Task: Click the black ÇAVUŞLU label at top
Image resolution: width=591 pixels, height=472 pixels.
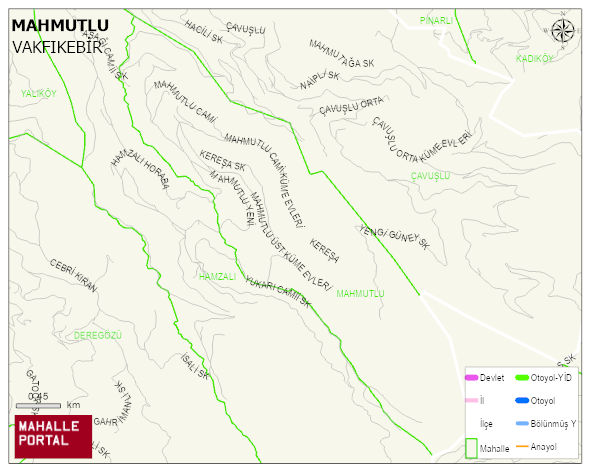Action: (246, 28)
